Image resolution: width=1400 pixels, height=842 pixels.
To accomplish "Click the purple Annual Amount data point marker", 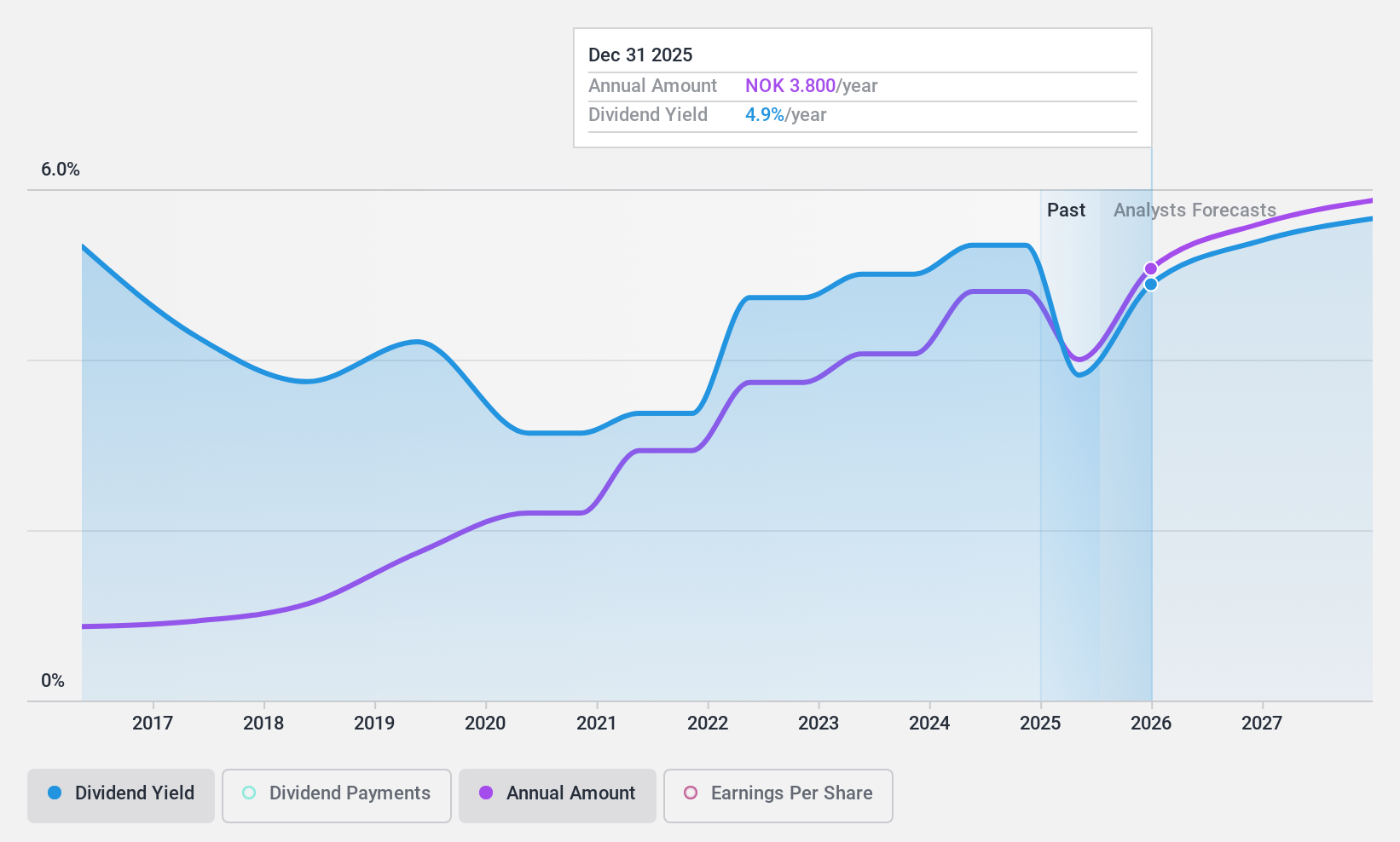I will click(1151, 268).
